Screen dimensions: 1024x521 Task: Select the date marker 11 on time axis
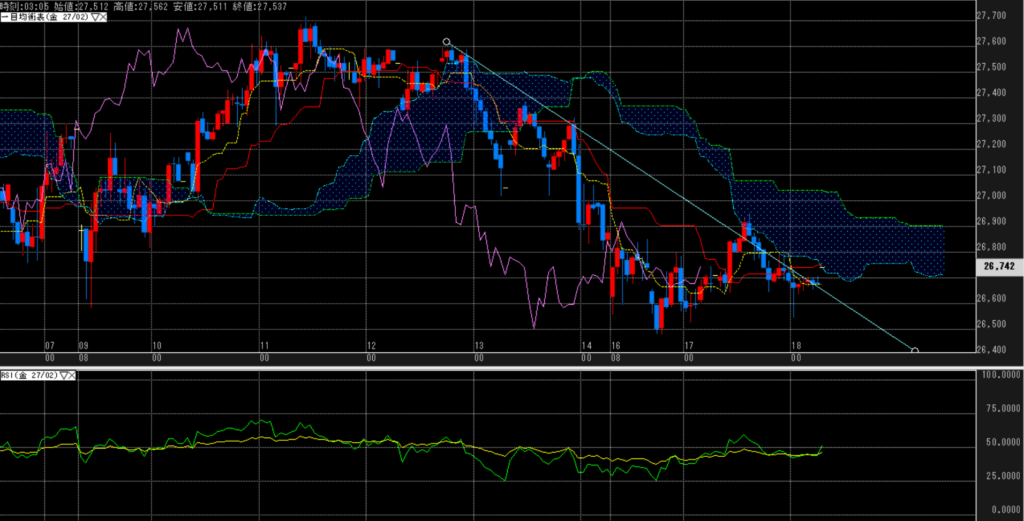click(264, 345)
